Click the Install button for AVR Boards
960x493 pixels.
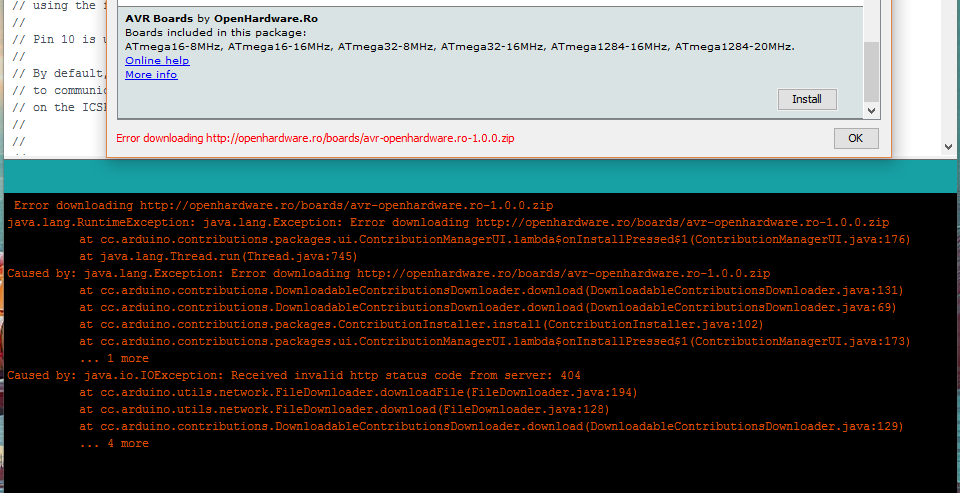click(807, 99)
